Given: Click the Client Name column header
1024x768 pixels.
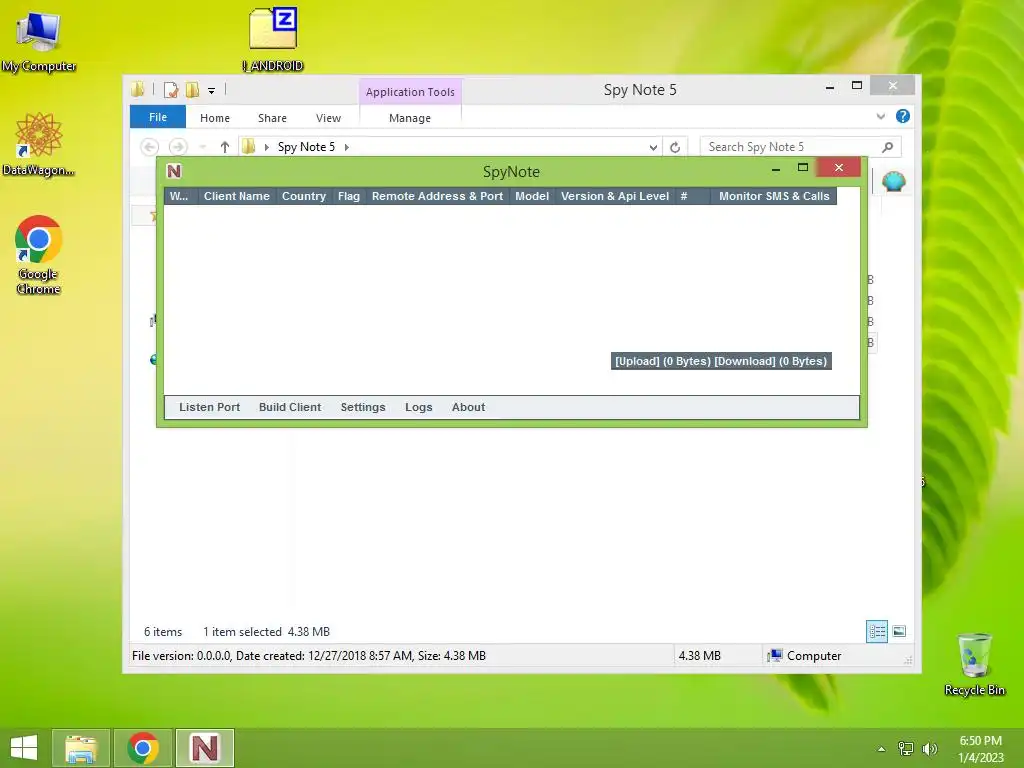Looking at the screenshot, I should [x=236, y=196].
